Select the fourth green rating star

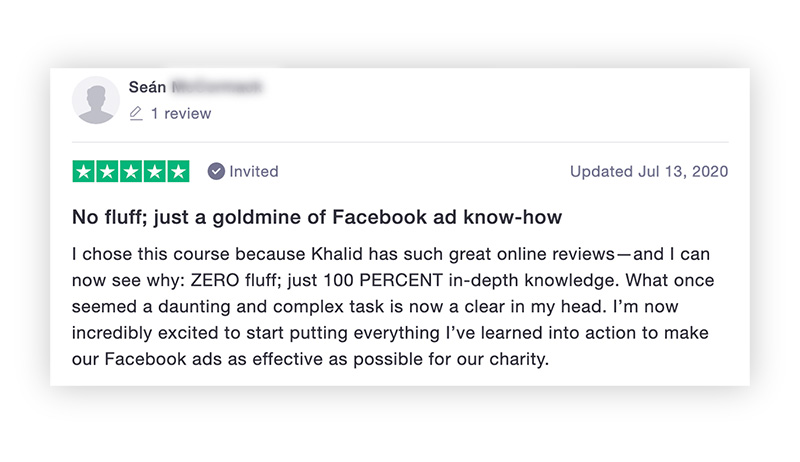point(154,171)
